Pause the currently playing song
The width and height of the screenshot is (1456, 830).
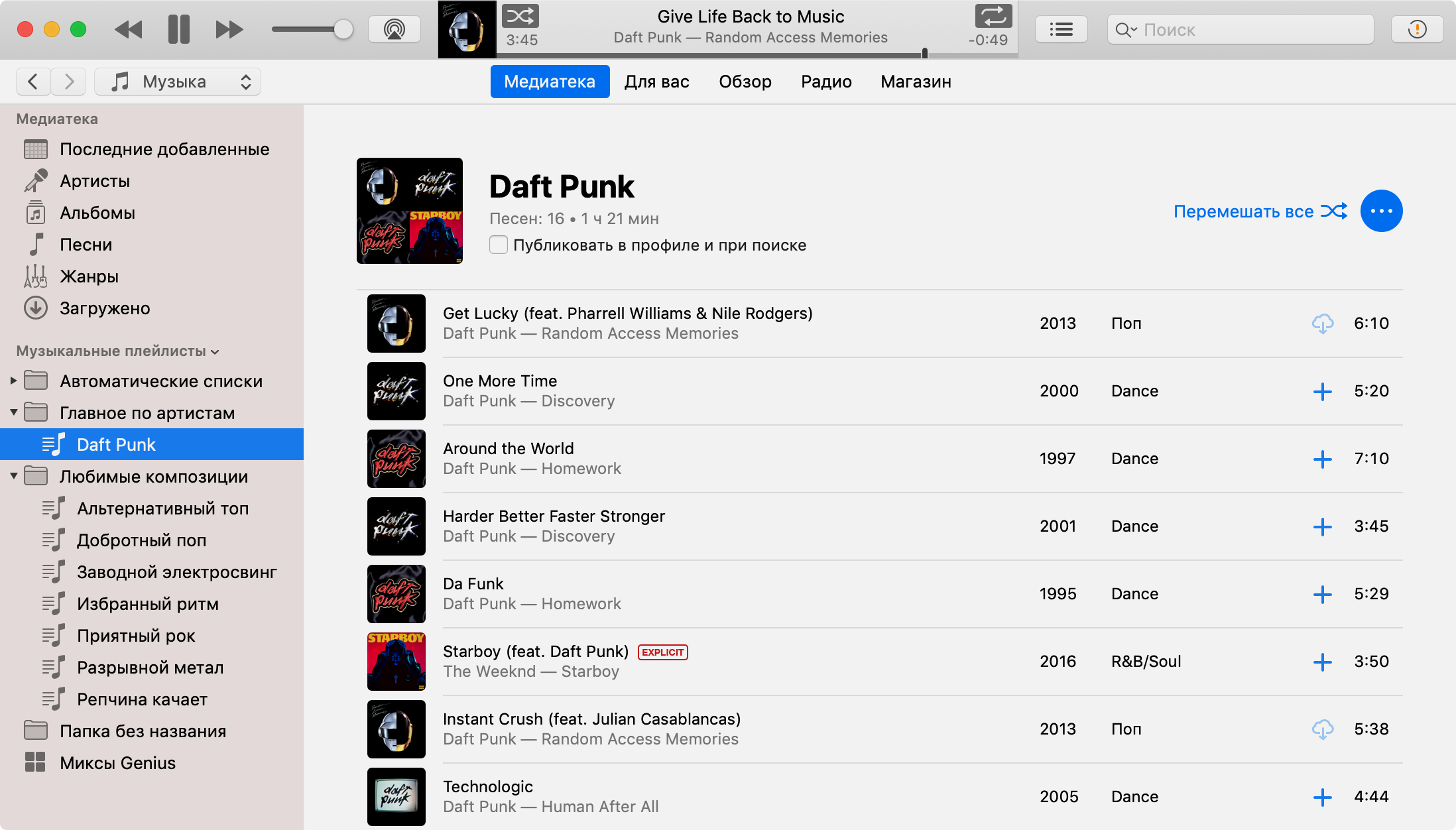178,30
